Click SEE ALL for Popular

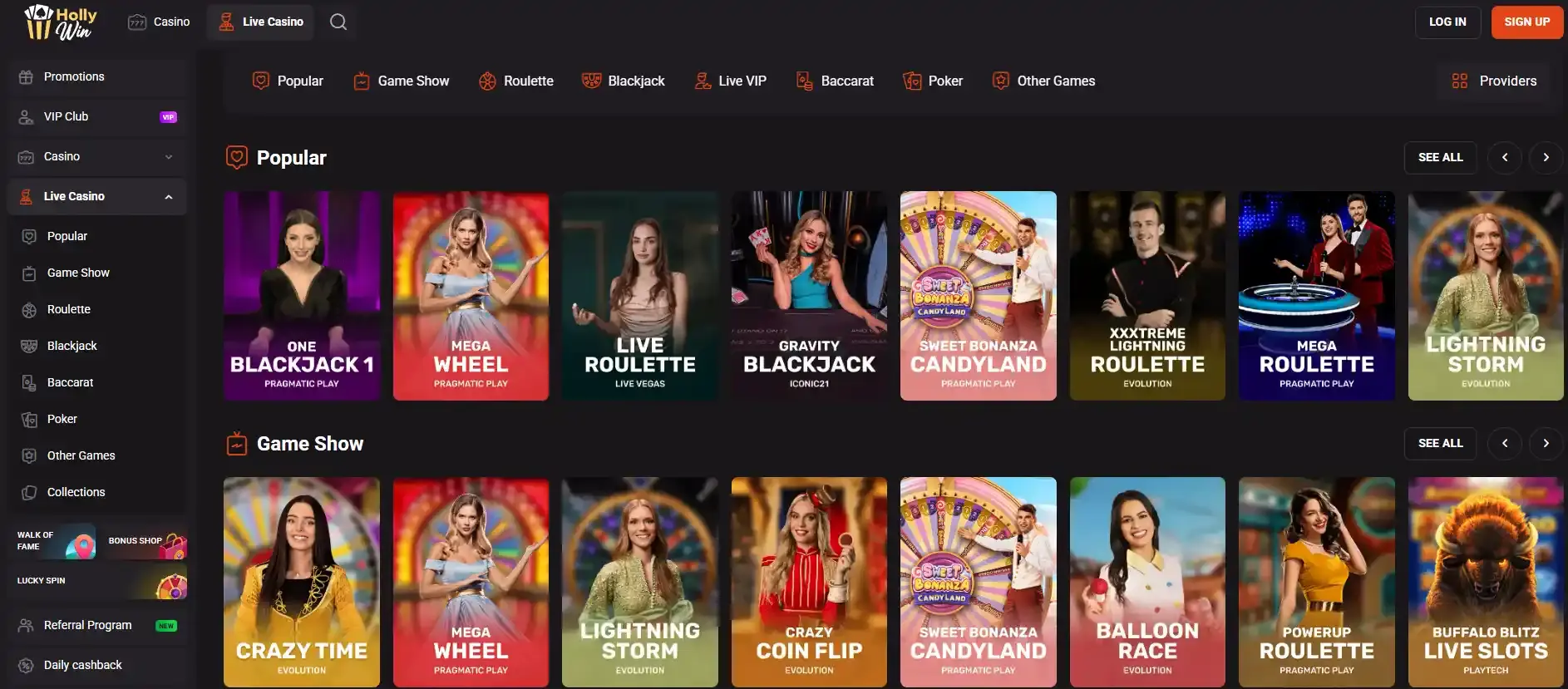(x=1440, y=157)
